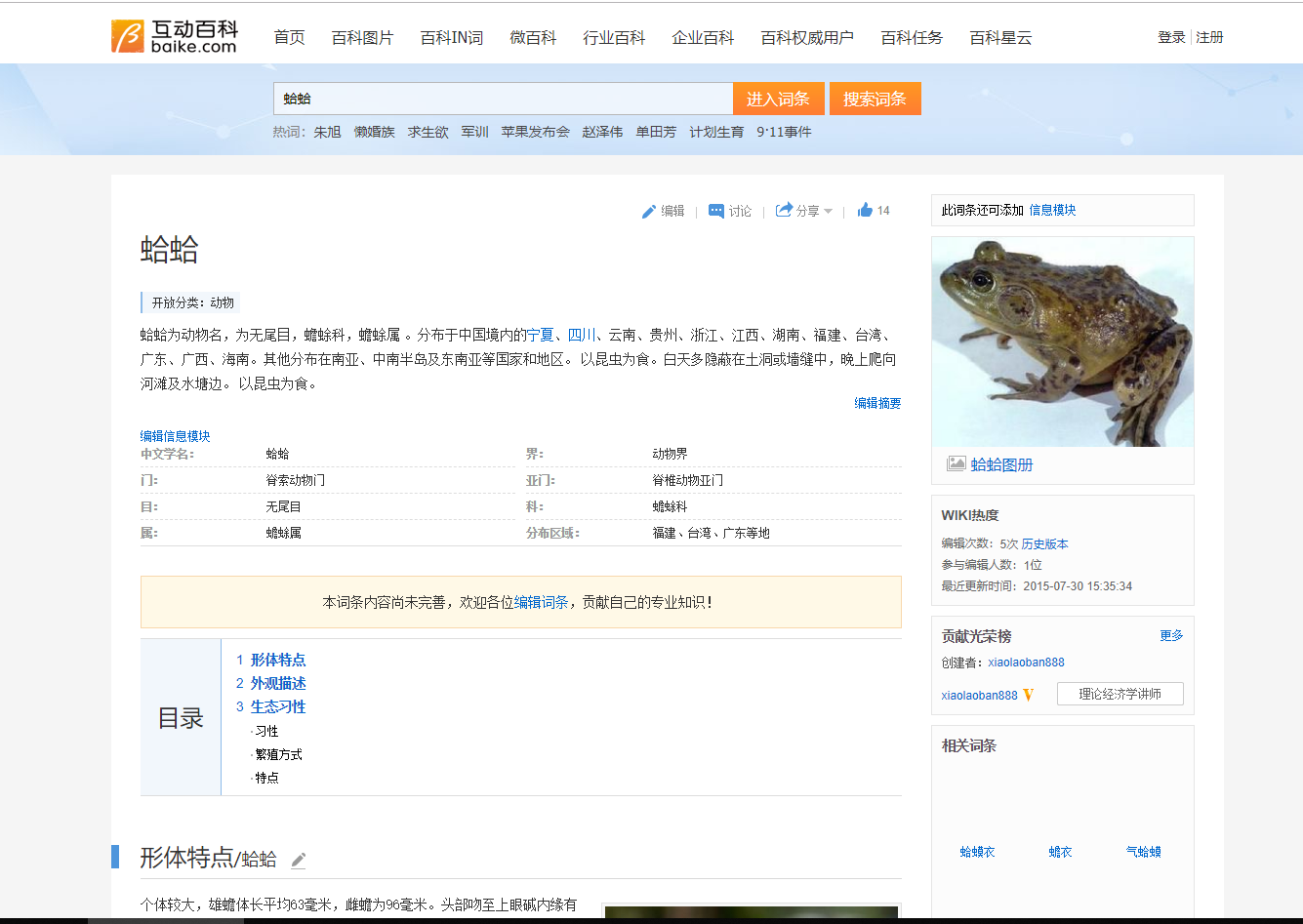This screenshot has height=924, width=1303.
Task: Click the 分享 share arrow icon
Action: point(784,210)
